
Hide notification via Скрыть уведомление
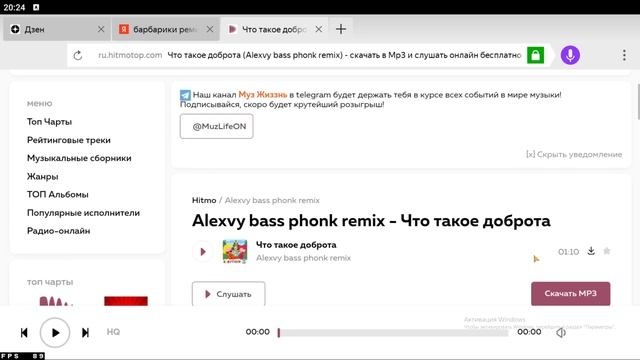pyautogui.click(x=574, y=154)
